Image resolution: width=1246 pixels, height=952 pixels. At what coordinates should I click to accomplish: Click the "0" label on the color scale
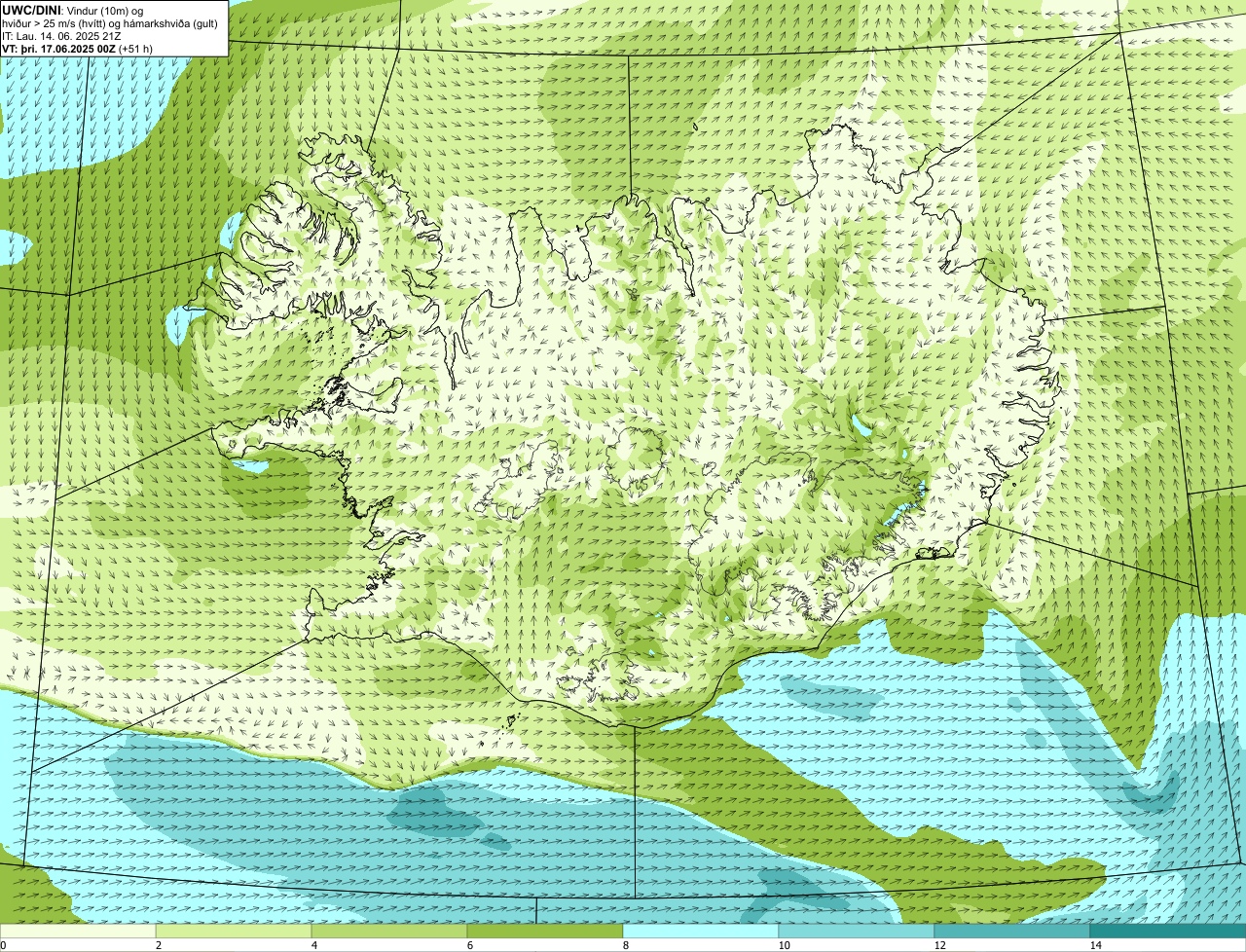3,945
